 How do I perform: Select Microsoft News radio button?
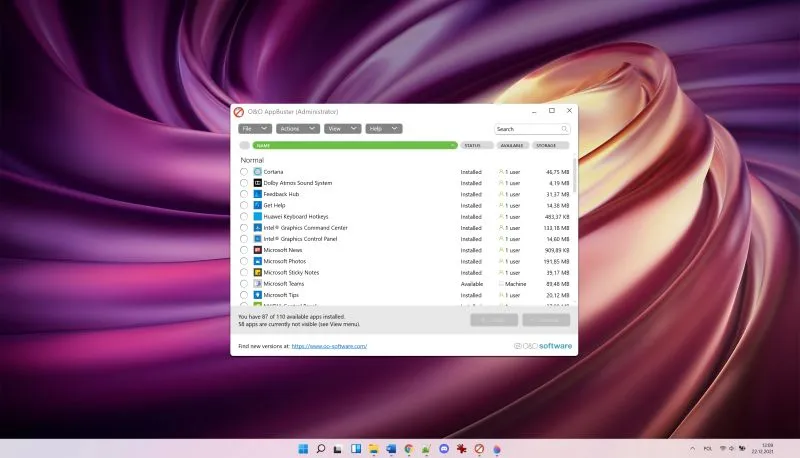click(x=244, y=250)
